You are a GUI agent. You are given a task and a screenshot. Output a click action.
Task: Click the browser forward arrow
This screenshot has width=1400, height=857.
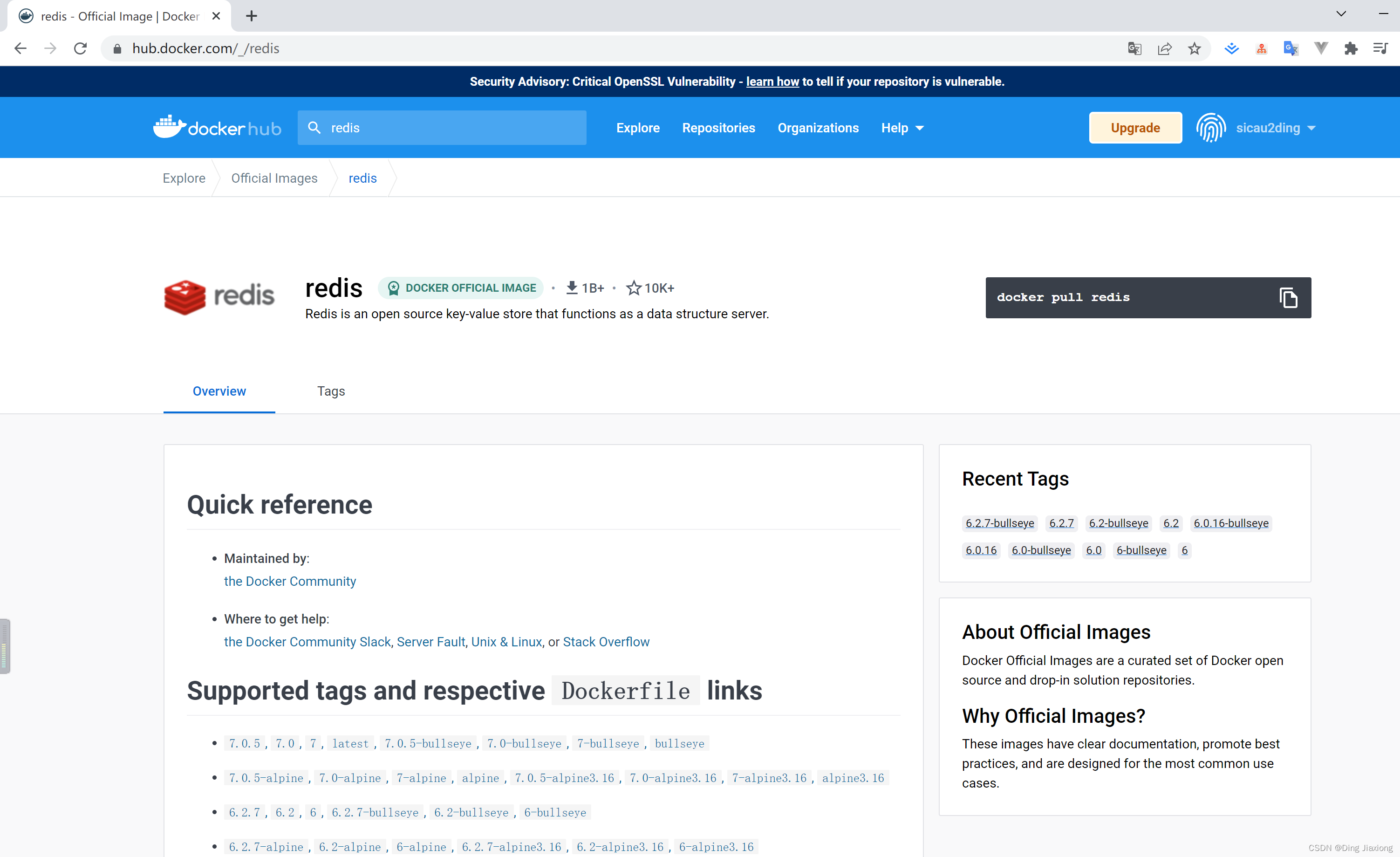tap(51, 49)
